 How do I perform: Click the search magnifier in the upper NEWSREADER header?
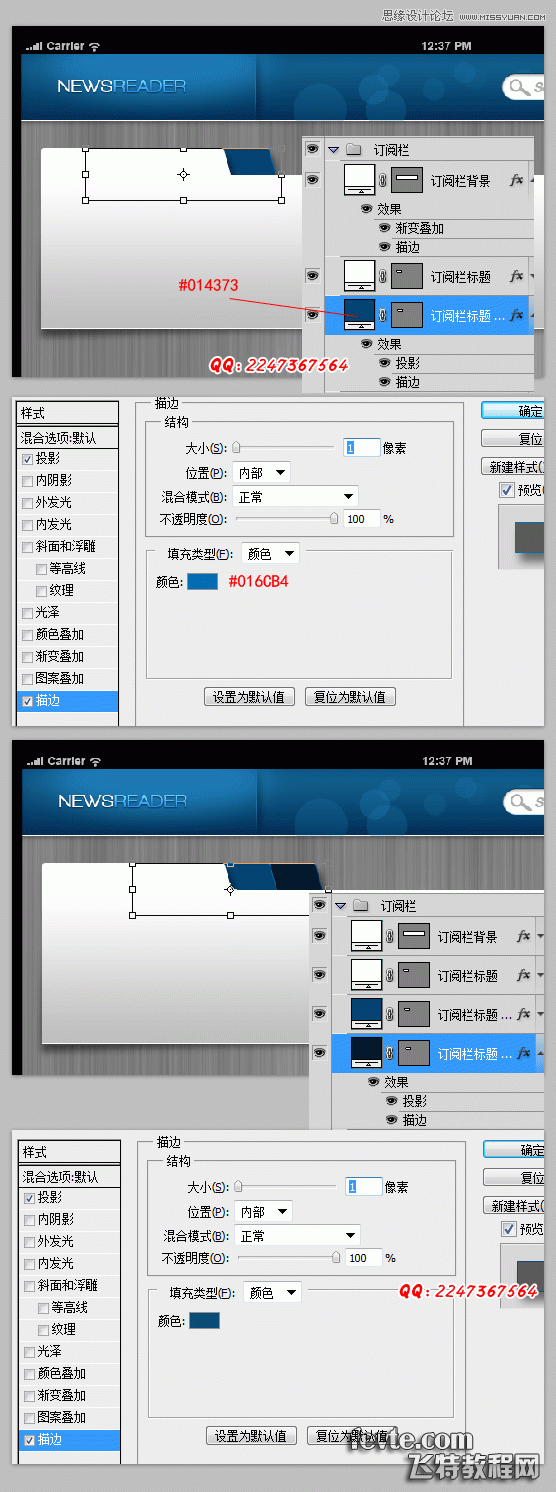518,87
